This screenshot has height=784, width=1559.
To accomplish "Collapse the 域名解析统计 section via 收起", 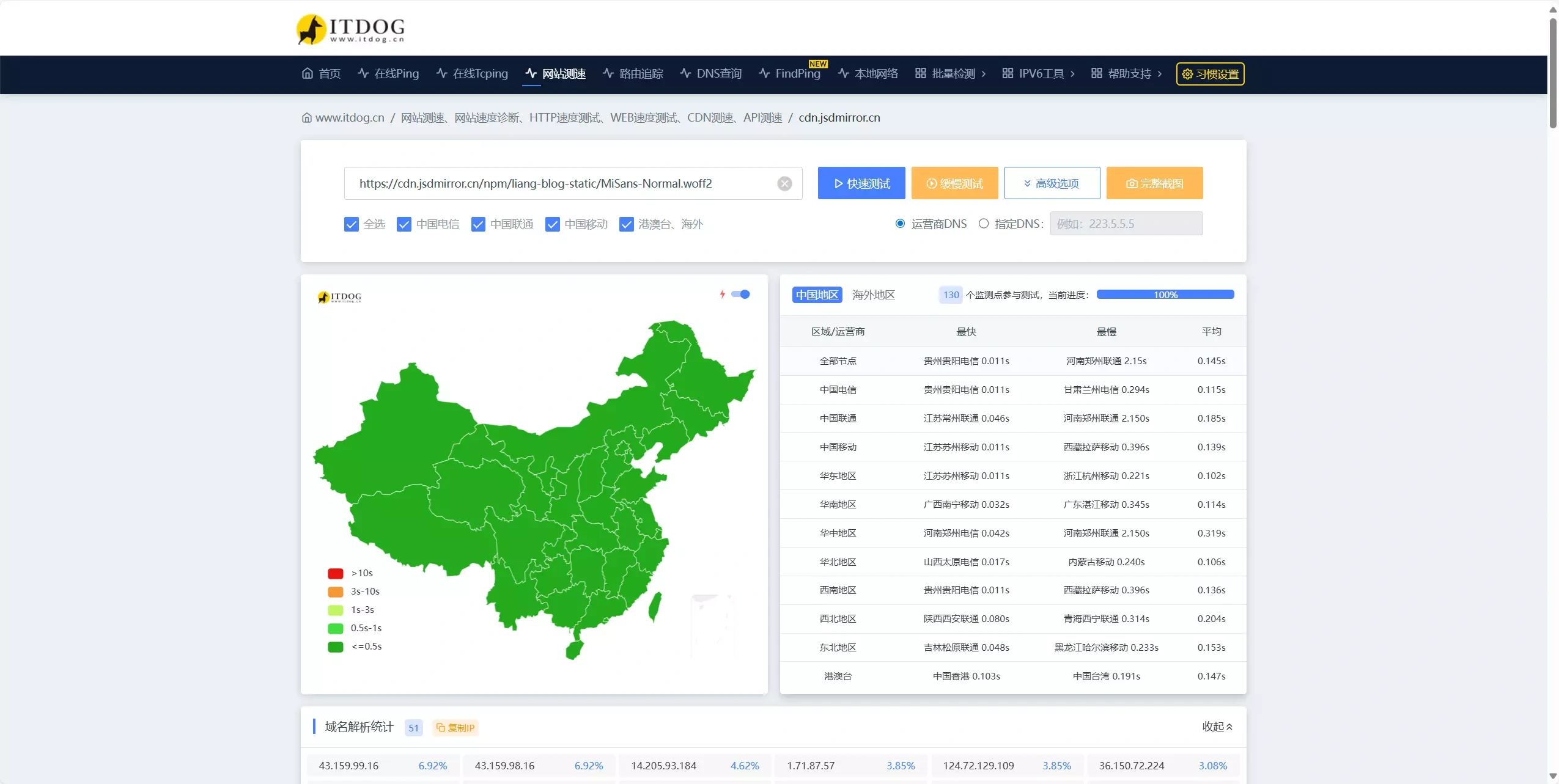I will [x=1217, y=727].
